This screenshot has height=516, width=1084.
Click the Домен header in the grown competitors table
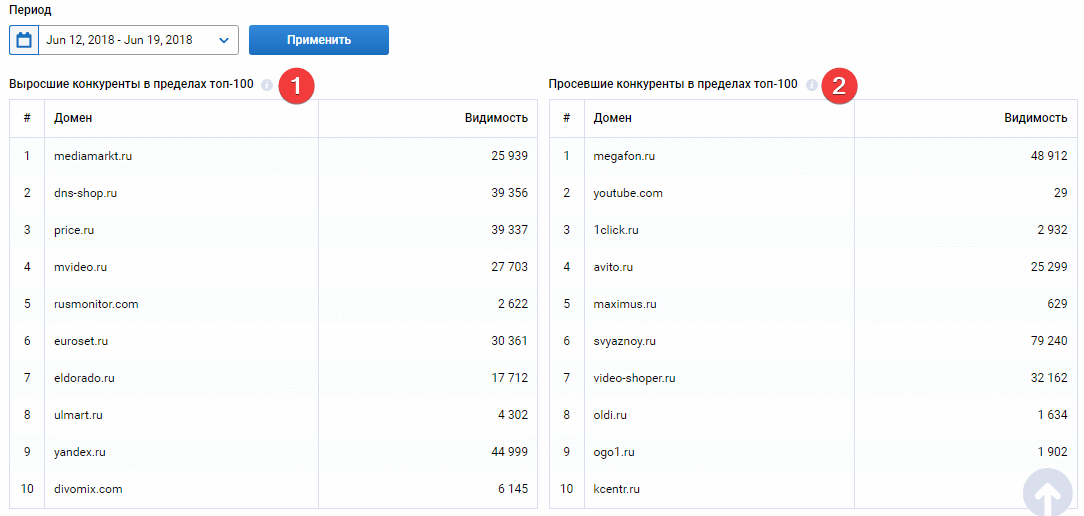pos(73,118)
